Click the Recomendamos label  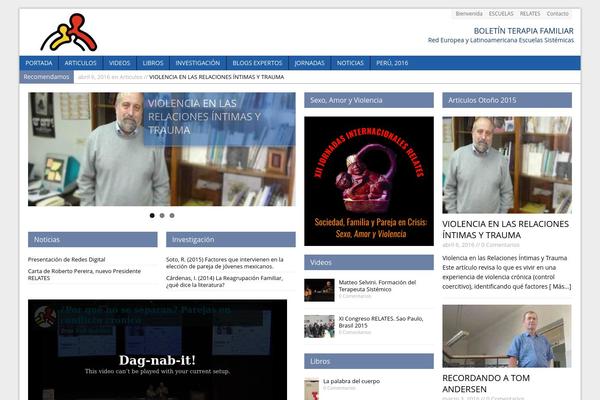(46, 77)
